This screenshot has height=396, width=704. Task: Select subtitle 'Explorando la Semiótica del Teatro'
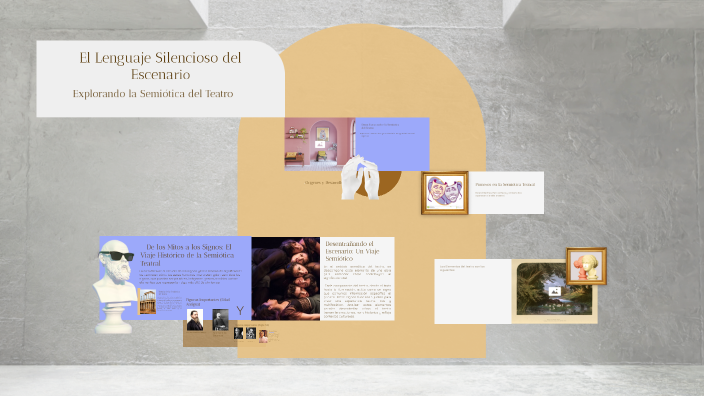point(153,93)
